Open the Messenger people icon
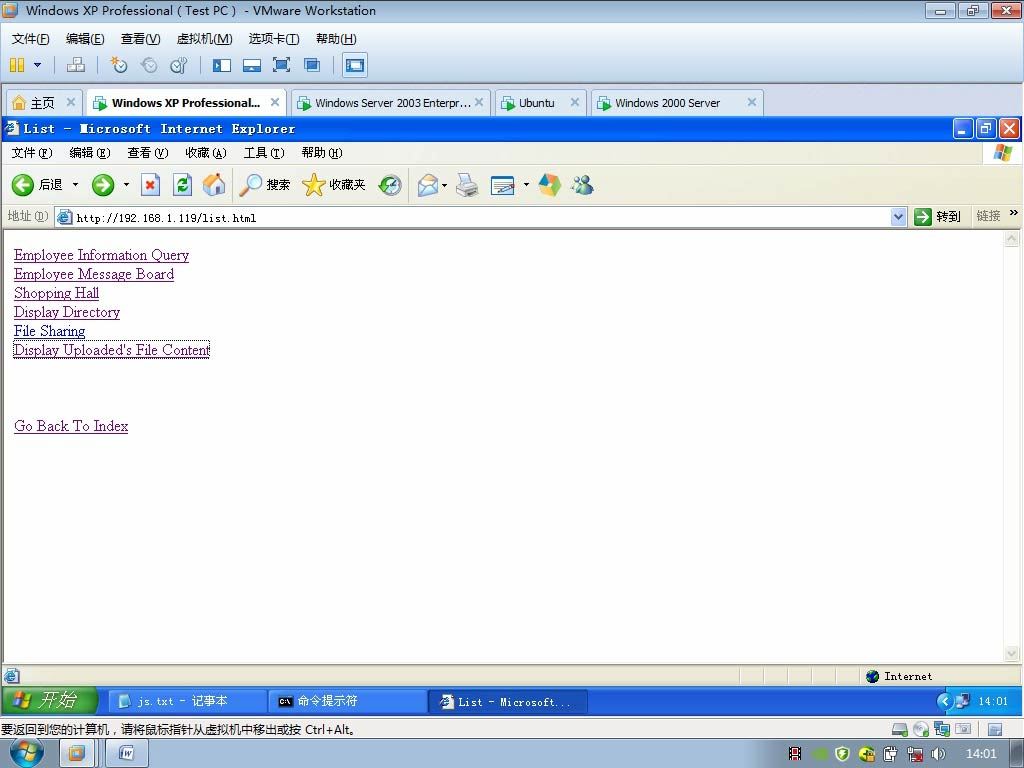The image size is (1024, 768). (582, 185)
